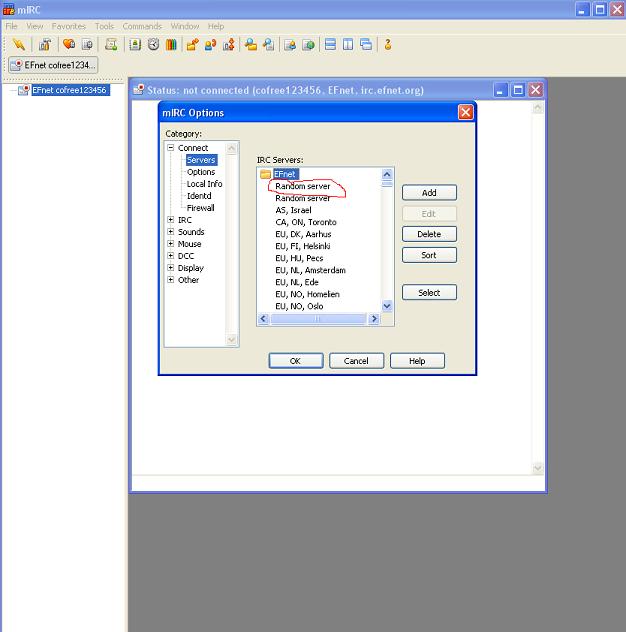Screen dimensions: 626x632
Task: Click the DCC Chat toolbar icon
Action: click(210, 44)
